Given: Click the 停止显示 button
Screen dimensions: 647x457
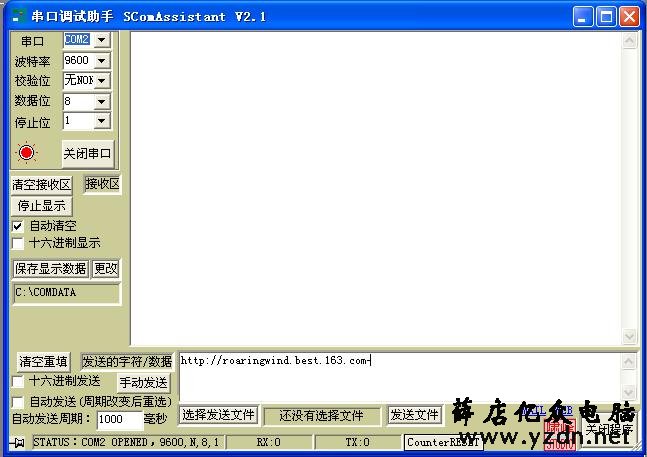Looking at the screenshot, I should click(41, 206).
